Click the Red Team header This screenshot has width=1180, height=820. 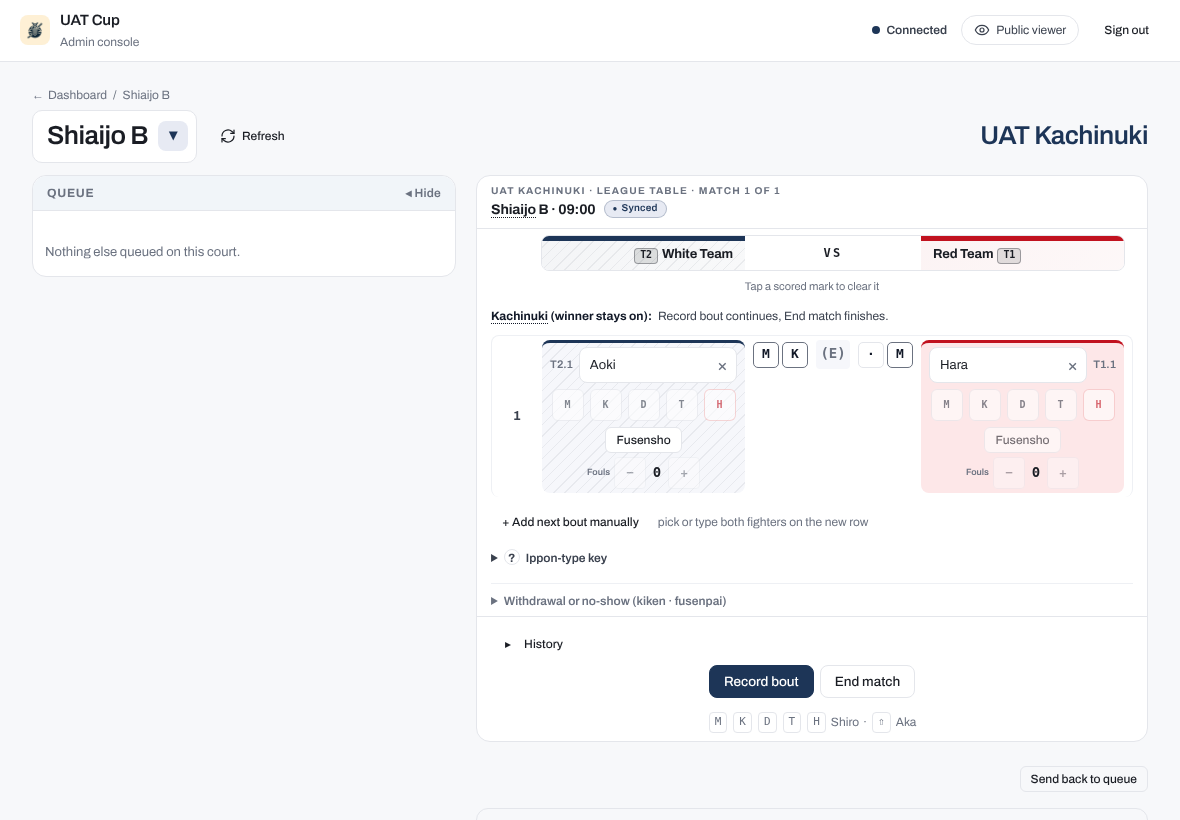coord(1022,254)
